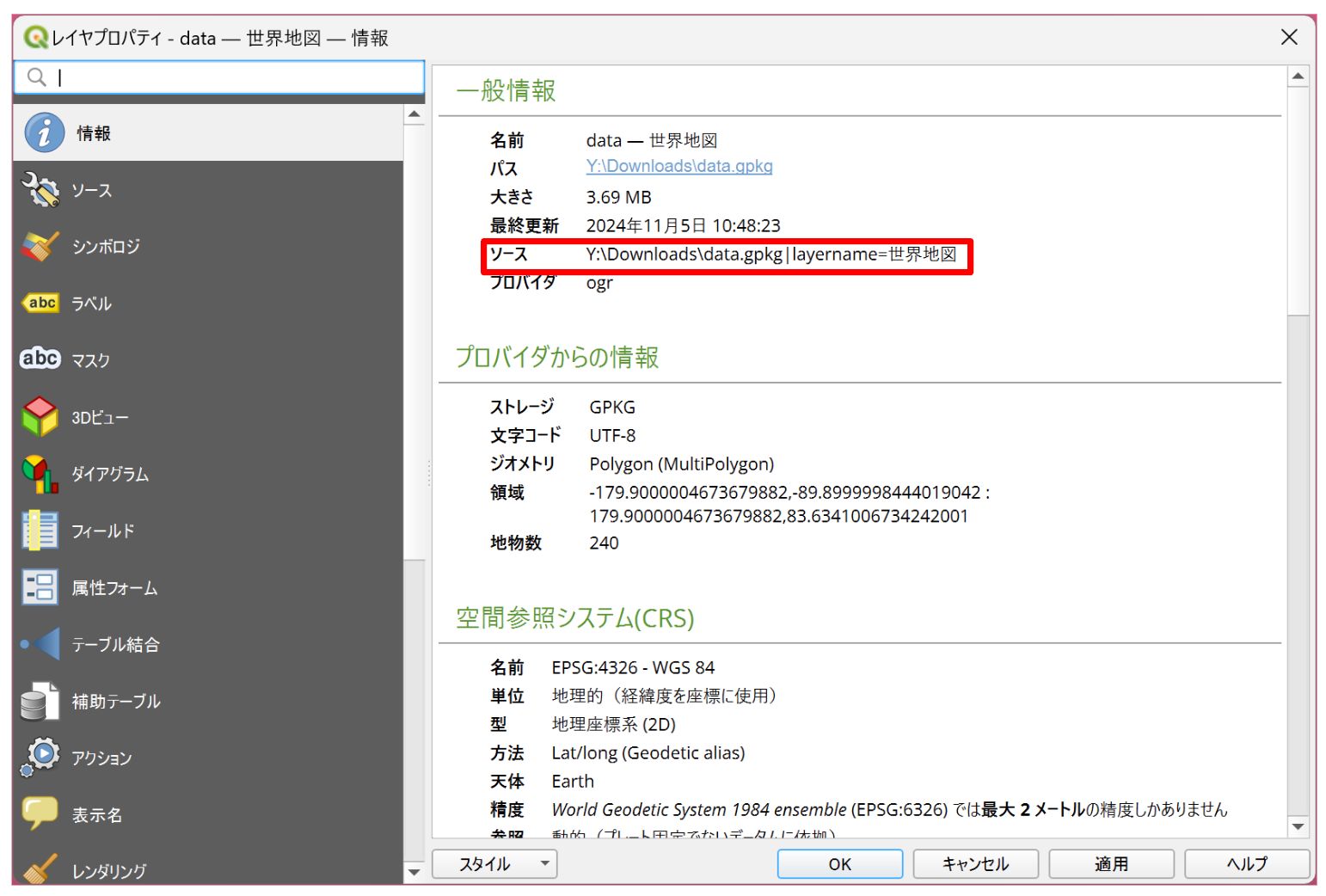1326x896 pixels.
Task: Switch to the ソース tab label
Action: [x=92, y=190]
